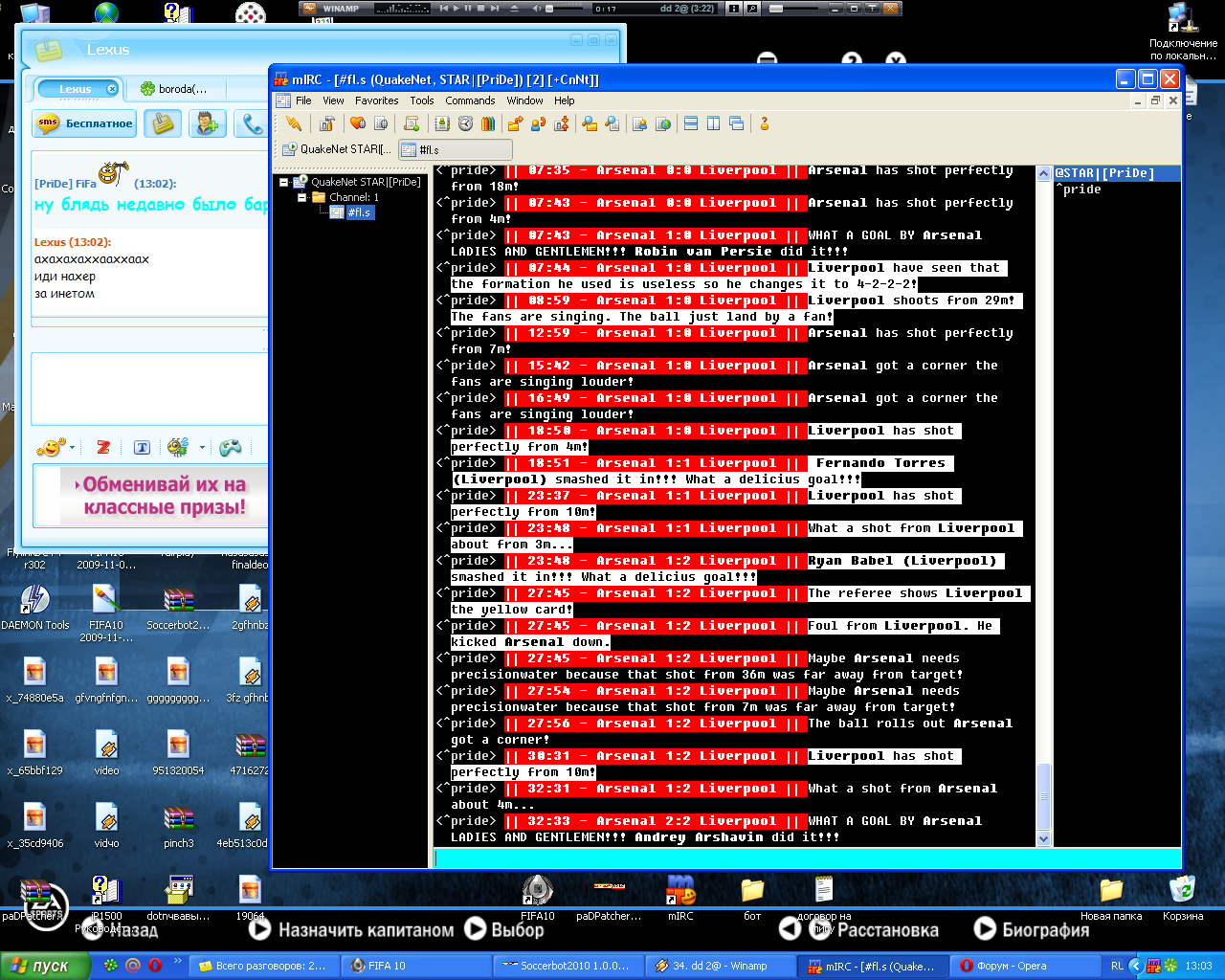Click the ICQ message text input area
Image resolution: width=1225 pixels, height=980 pixels.
pos(149,389)
